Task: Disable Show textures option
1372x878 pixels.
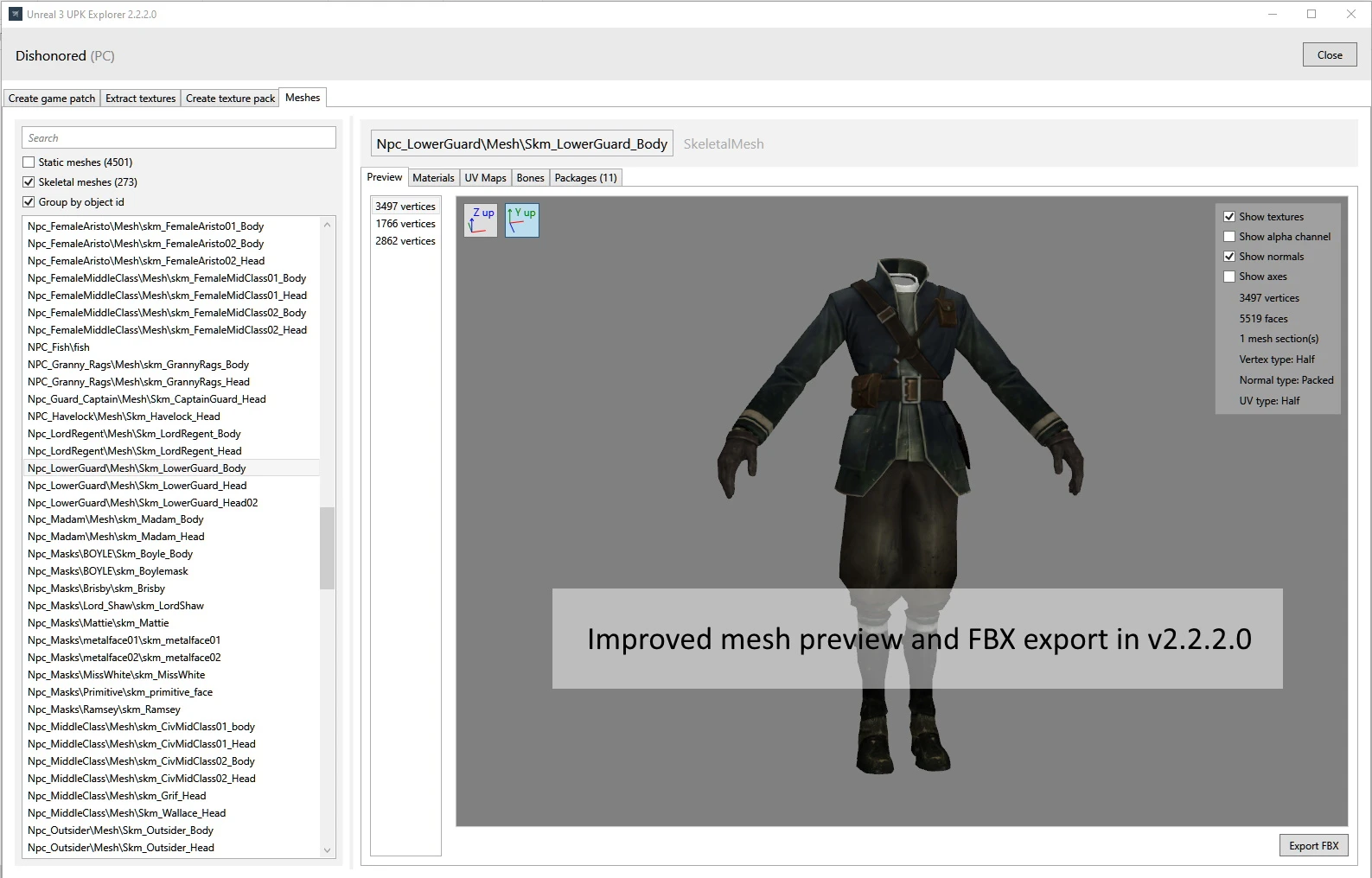Action: [x=1229, y=217]
